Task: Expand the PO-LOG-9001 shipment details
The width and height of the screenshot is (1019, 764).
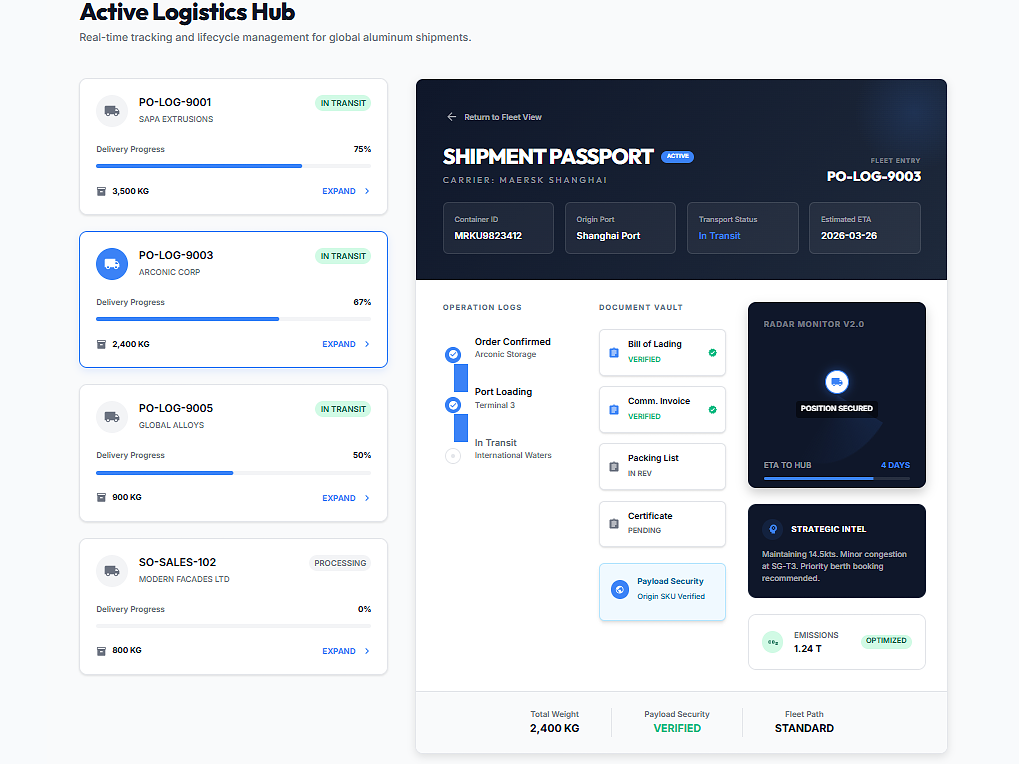Action: pyautogui.click(x=345, y=191)
